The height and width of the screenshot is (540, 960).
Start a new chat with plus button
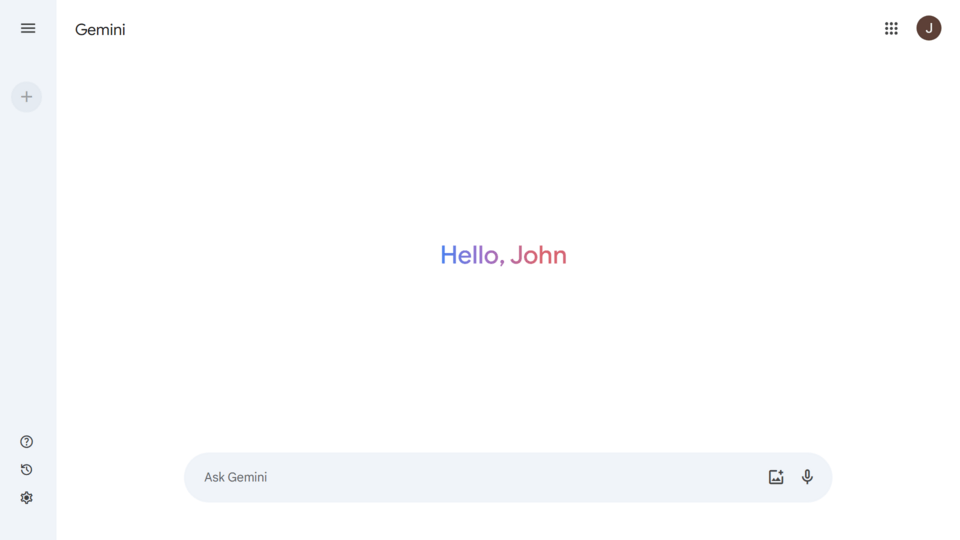tap(27, 97)
